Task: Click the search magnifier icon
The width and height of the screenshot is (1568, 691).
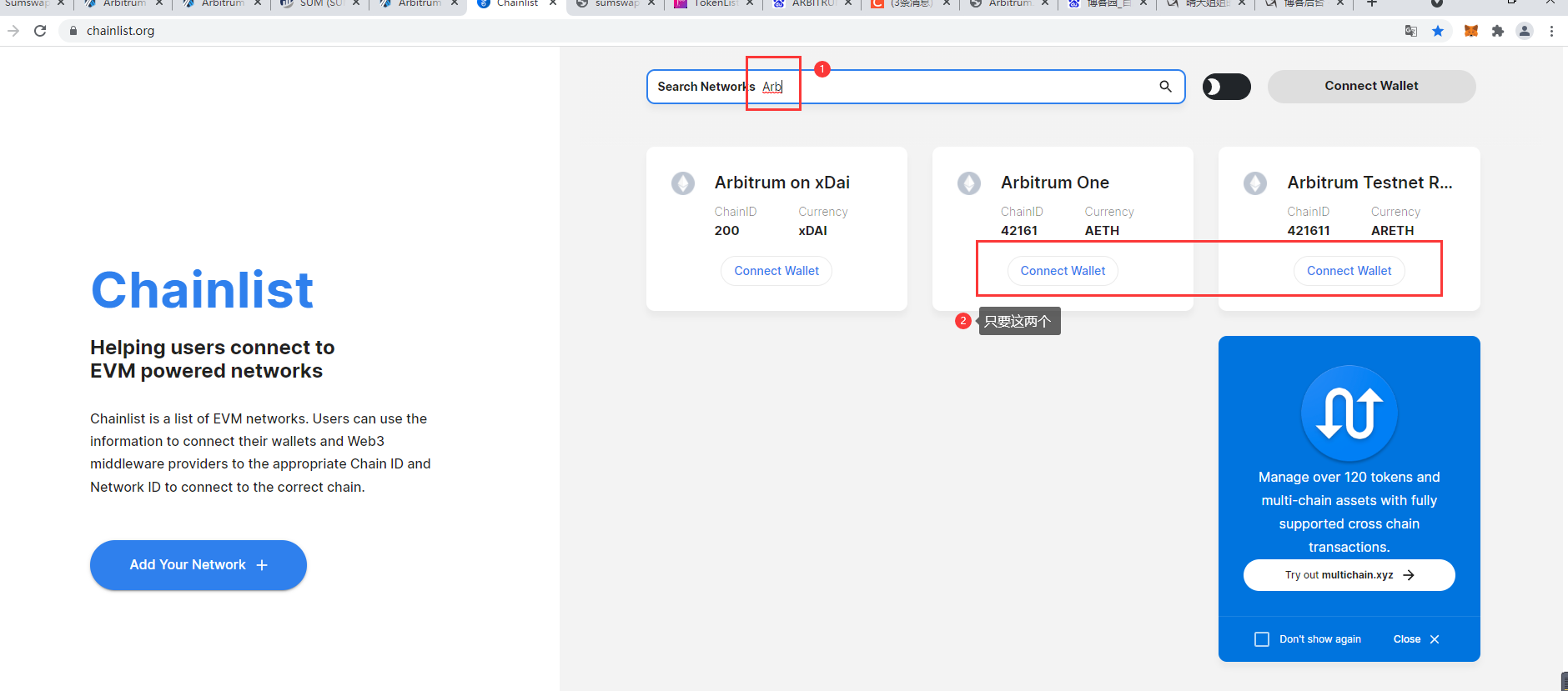Action: pyautogui.click(x=1165, y=86)
